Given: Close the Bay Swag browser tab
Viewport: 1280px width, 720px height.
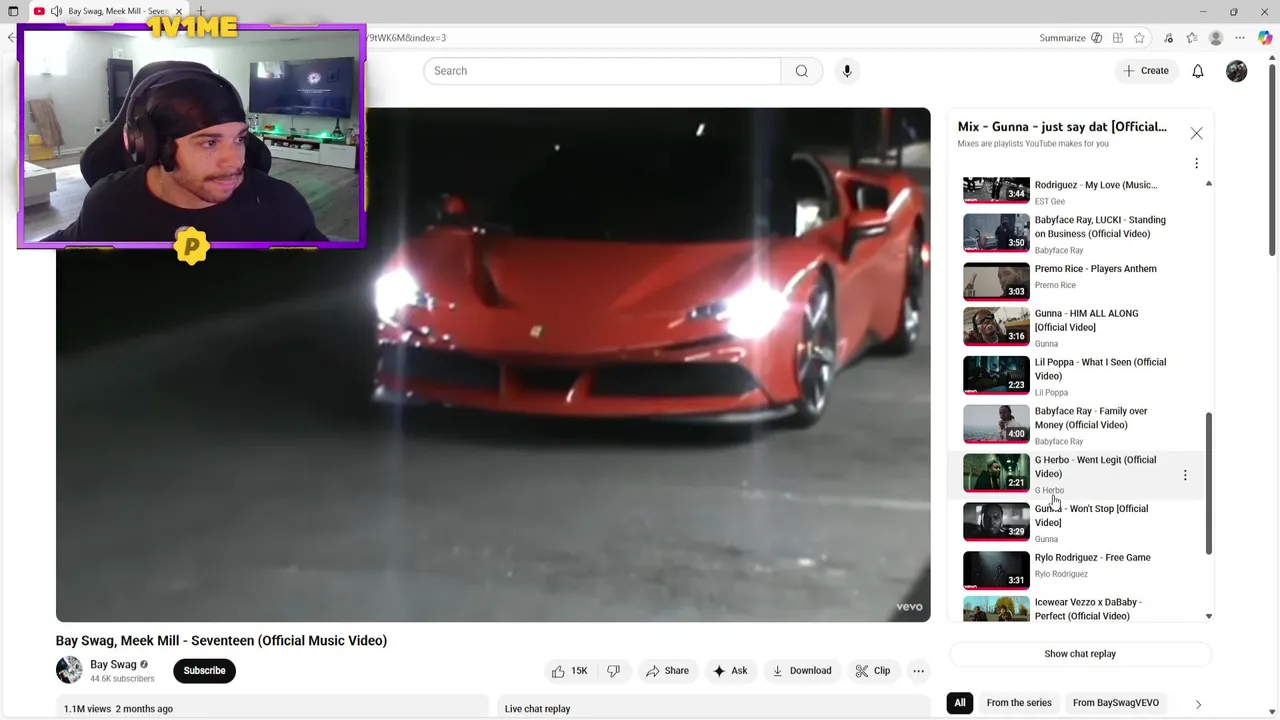Looking at the screenshot, I should (179, 11).
